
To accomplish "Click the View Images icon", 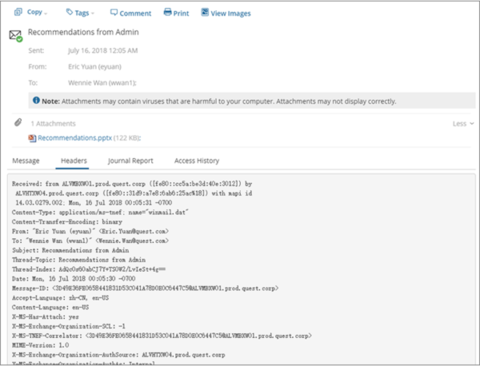I will tap(205, 12).
